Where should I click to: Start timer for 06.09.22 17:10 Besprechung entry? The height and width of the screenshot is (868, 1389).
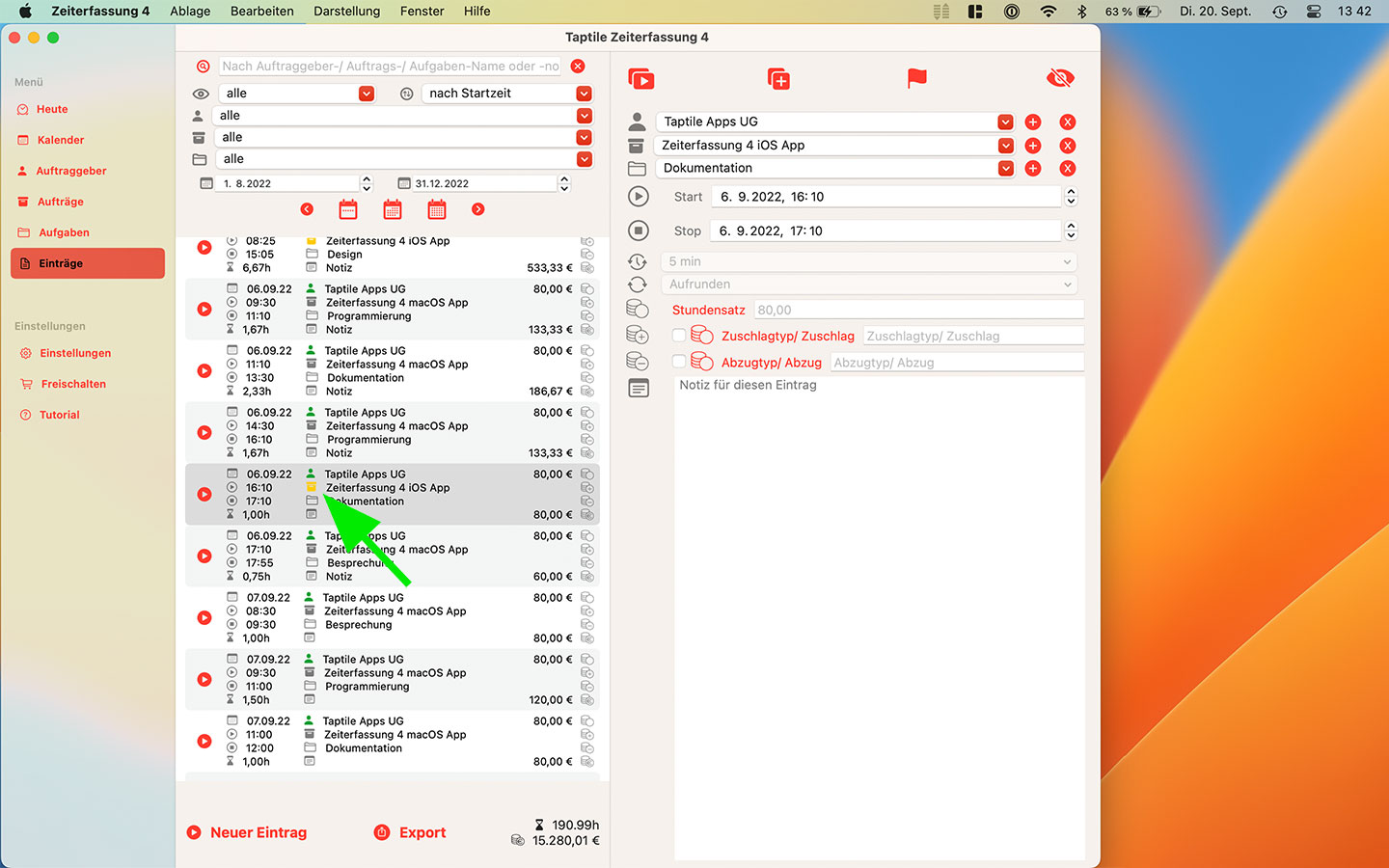204,556
